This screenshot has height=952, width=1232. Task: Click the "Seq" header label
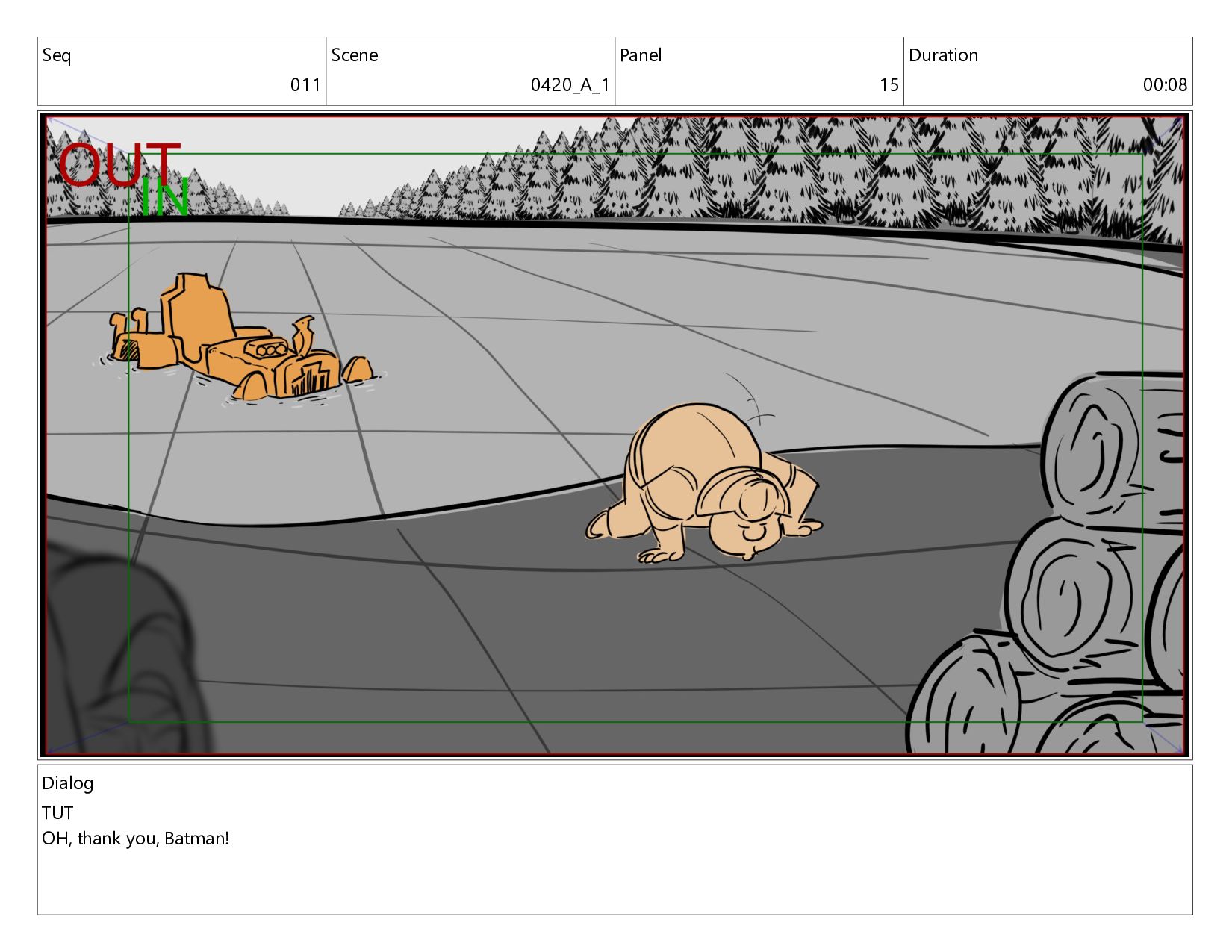coord(57,56)
